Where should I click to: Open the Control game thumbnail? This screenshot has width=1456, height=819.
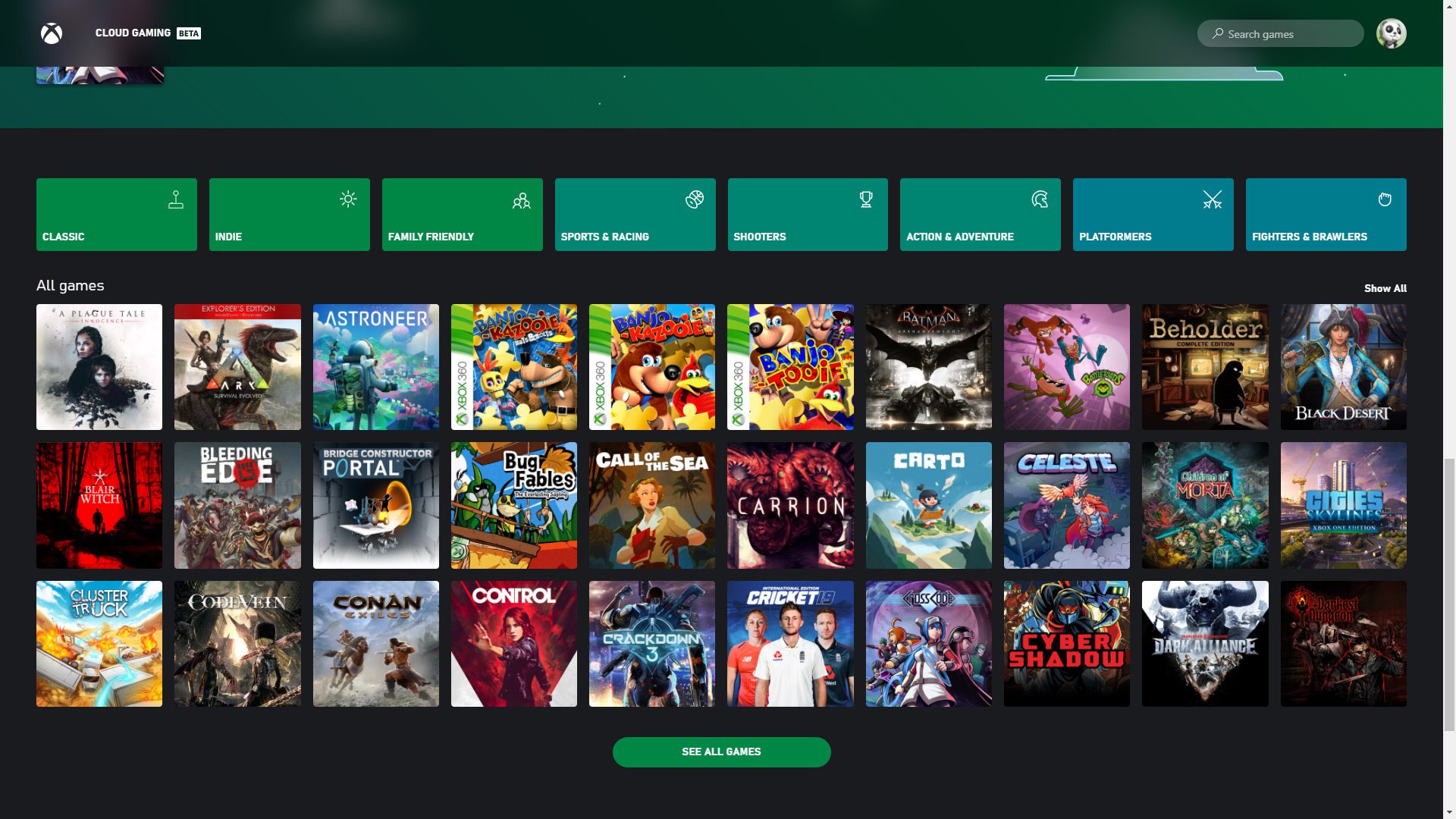(513, 644)
